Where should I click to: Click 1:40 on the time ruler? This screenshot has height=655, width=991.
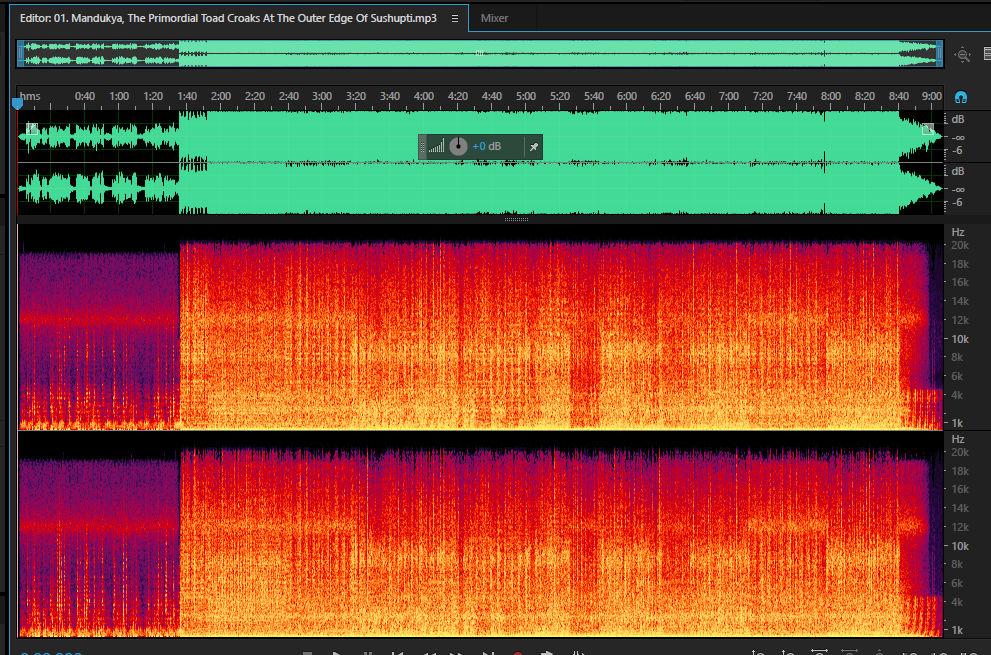(x=186, y=96)
